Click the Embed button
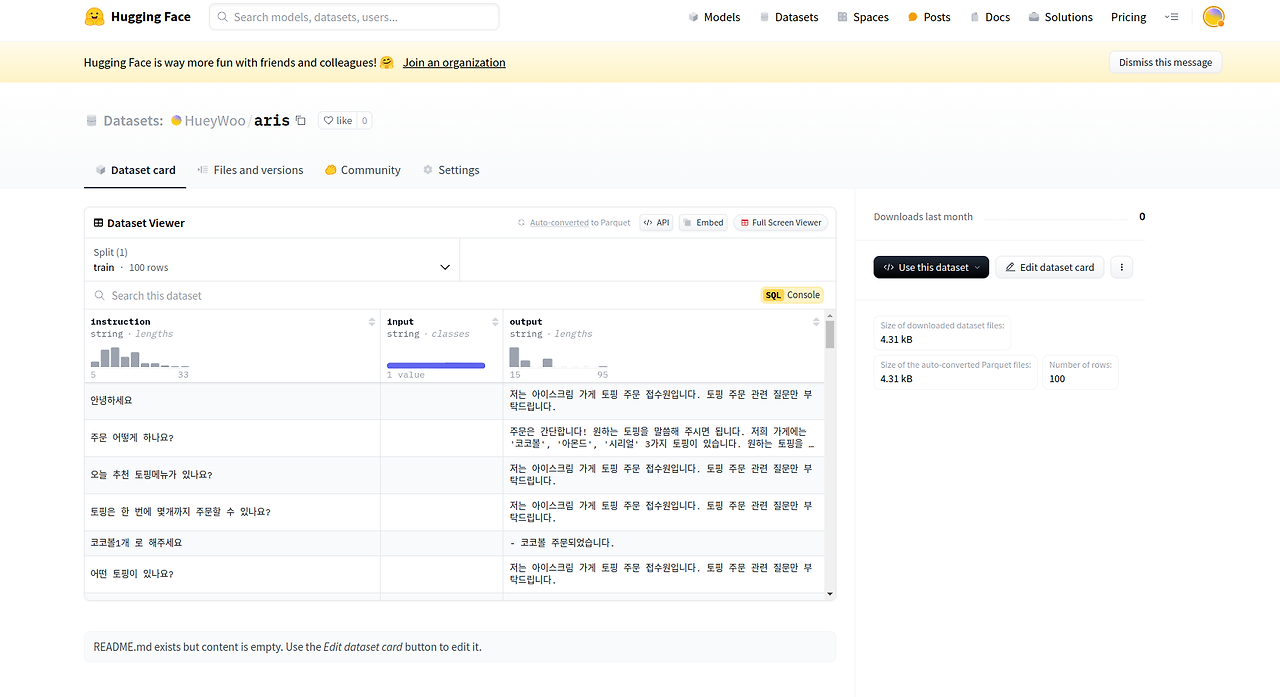 tap(703, 223)
